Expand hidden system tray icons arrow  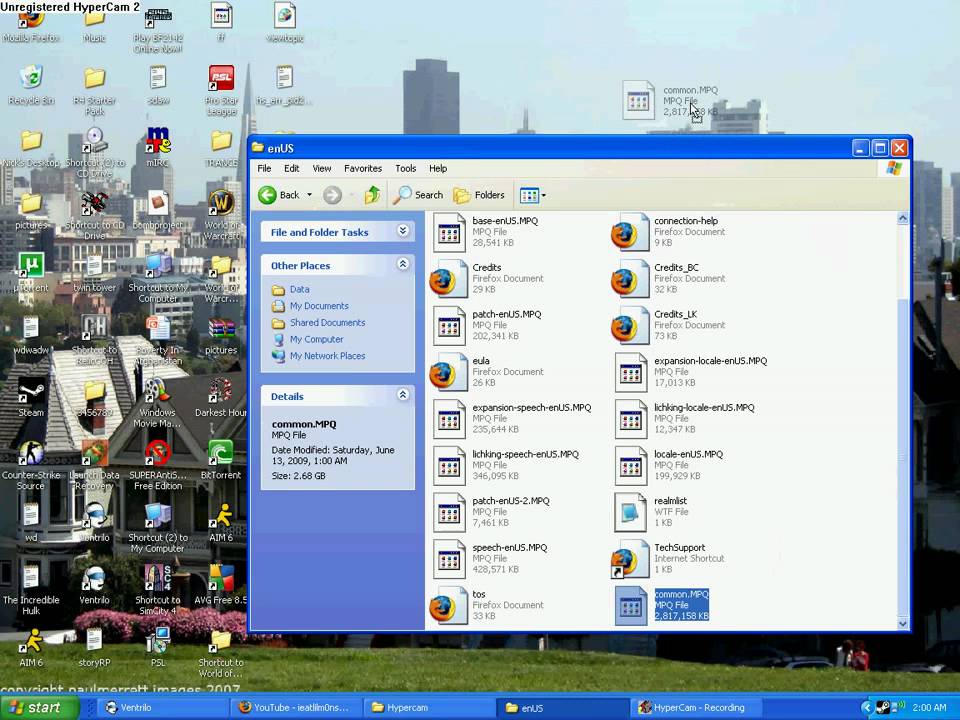tap(866, 708)
